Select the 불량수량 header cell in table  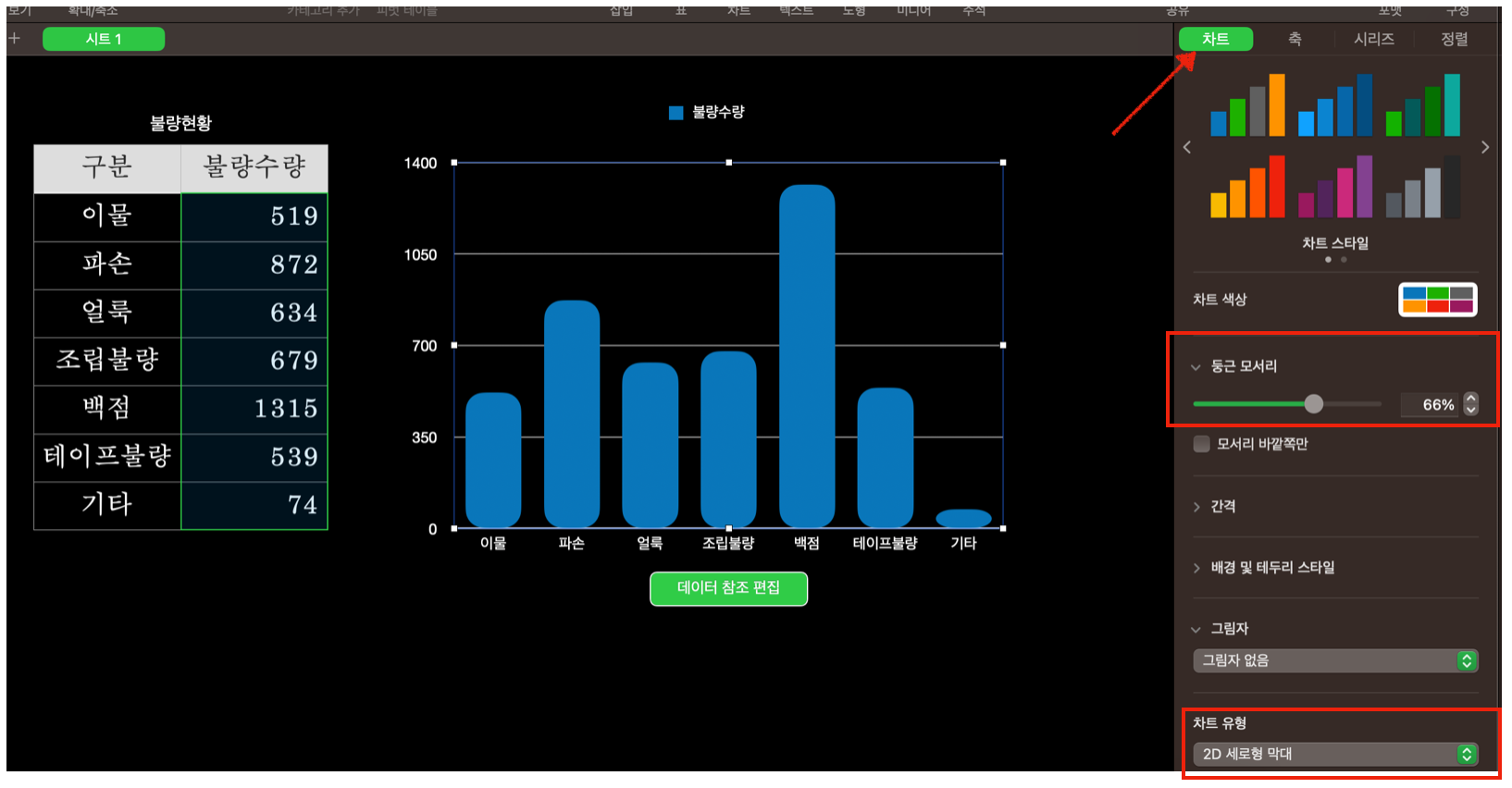254,168
